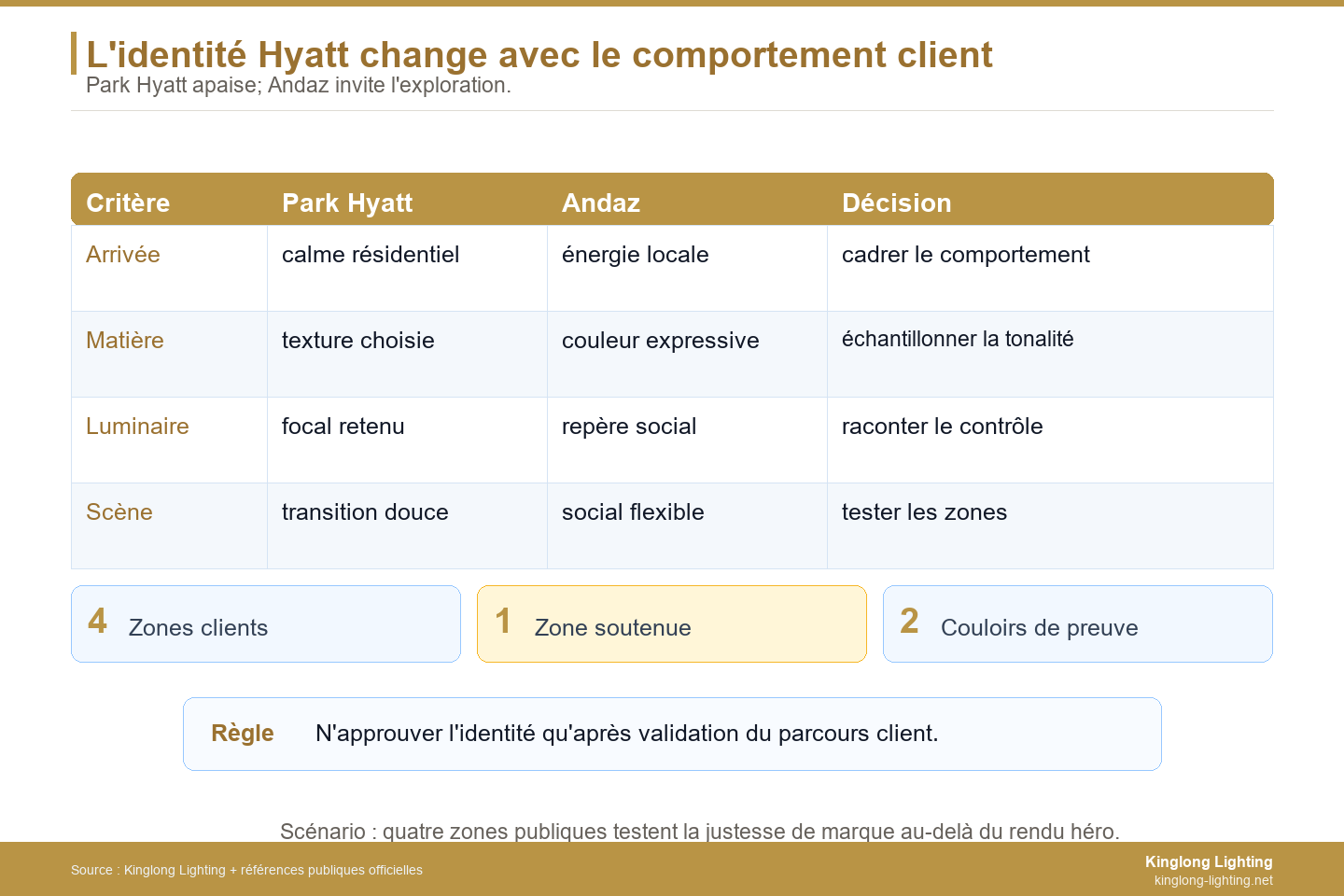Click the "Critère" column header

(x=128, y=203)
